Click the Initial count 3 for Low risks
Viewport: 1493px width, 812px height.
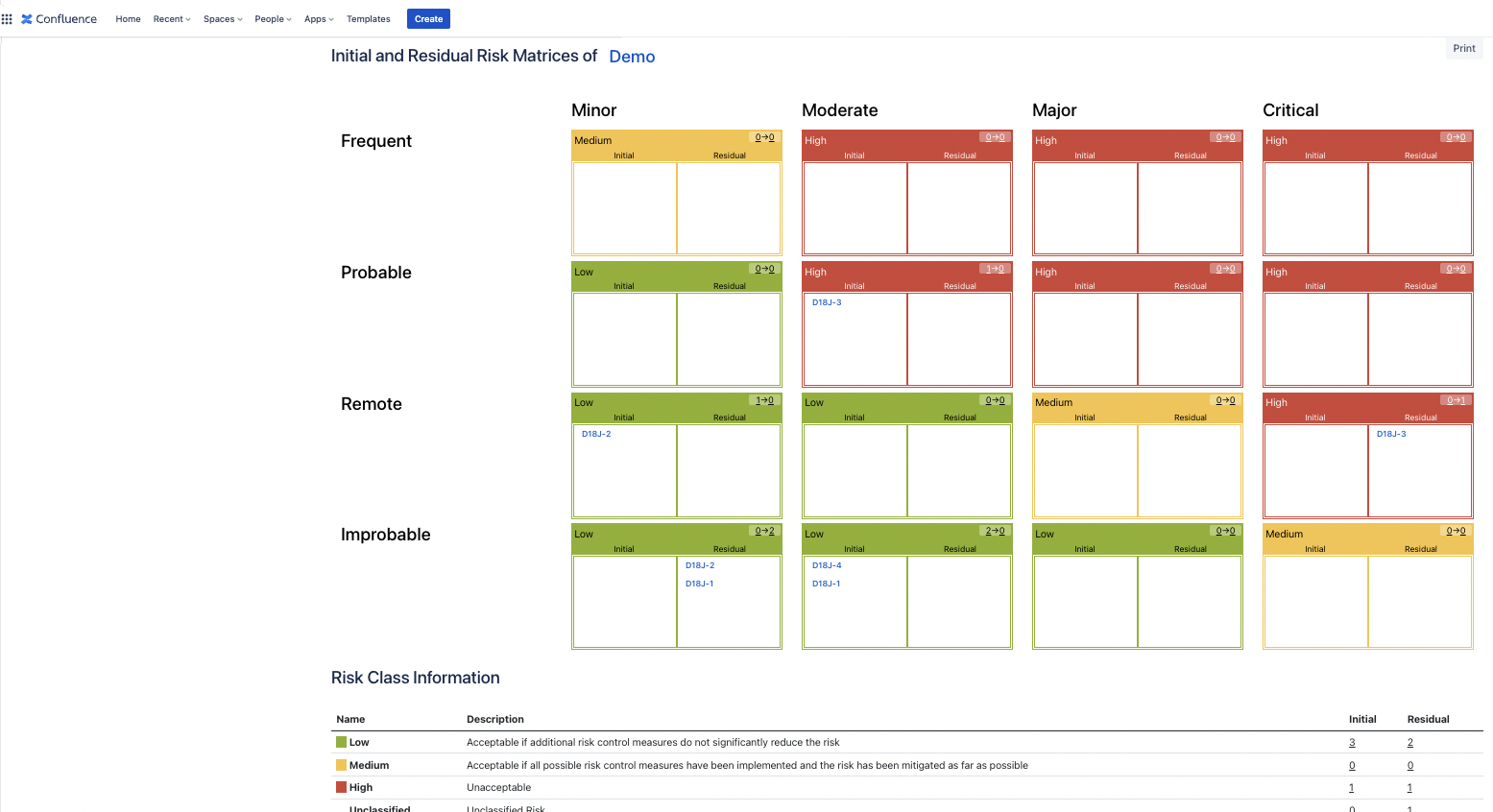1352,742
